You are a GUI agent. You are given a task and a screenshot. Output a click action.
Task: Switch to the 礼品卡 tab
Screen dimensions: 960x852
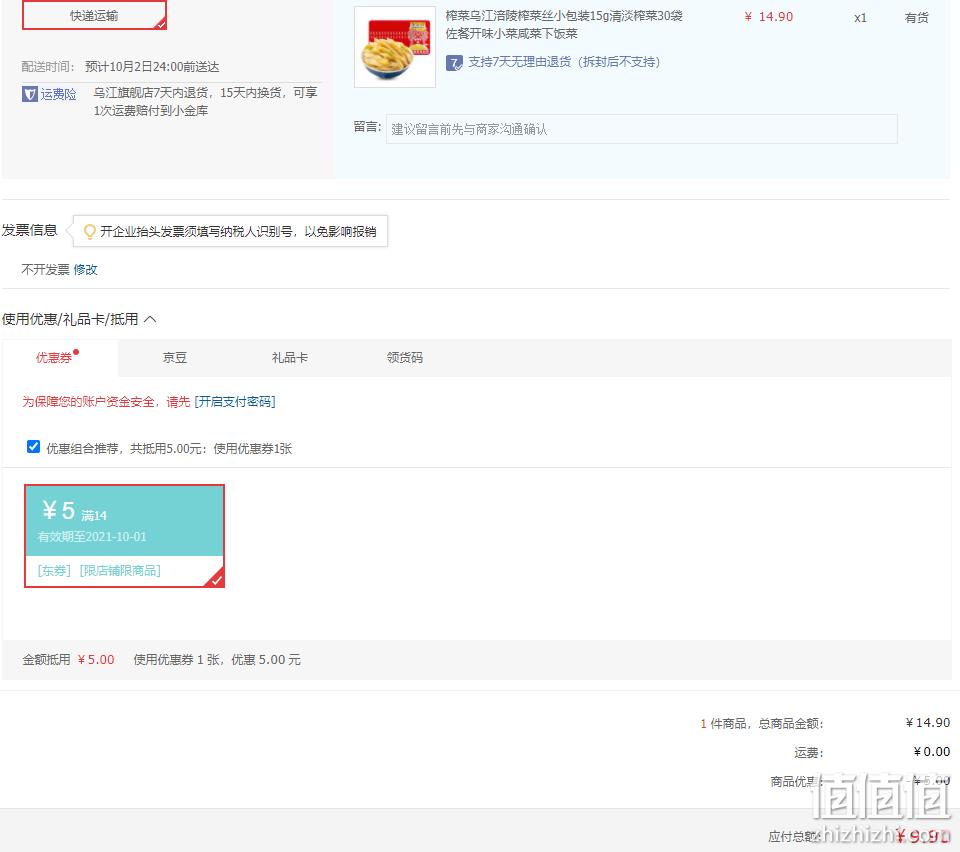(x=290, y=357)
